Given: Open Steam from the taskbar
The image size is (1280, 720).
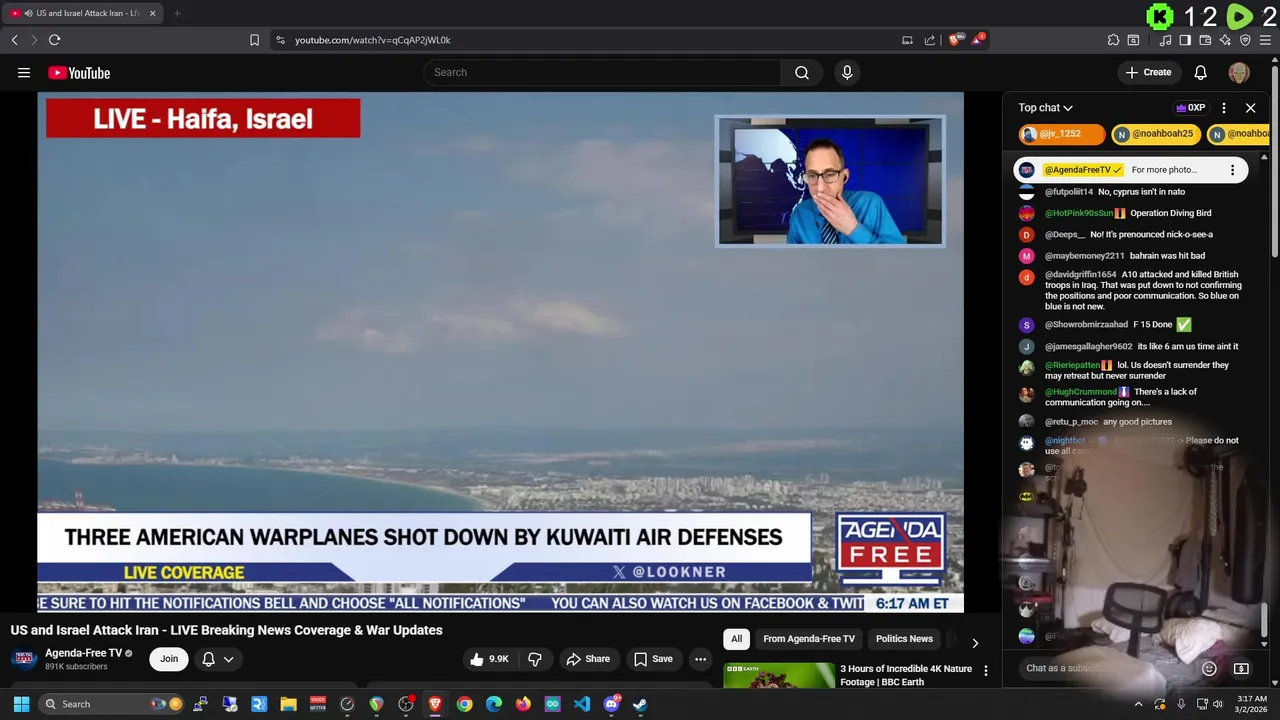Looking at the screenshot, I should pyautogui.click(x=640, y=704).
